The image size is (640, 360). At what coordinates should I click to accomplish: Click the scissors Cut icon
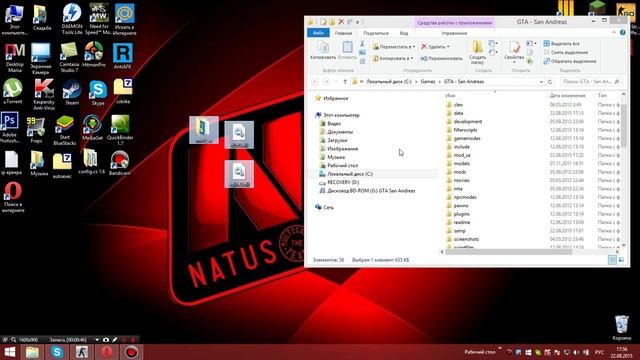(x=362, y=44)
